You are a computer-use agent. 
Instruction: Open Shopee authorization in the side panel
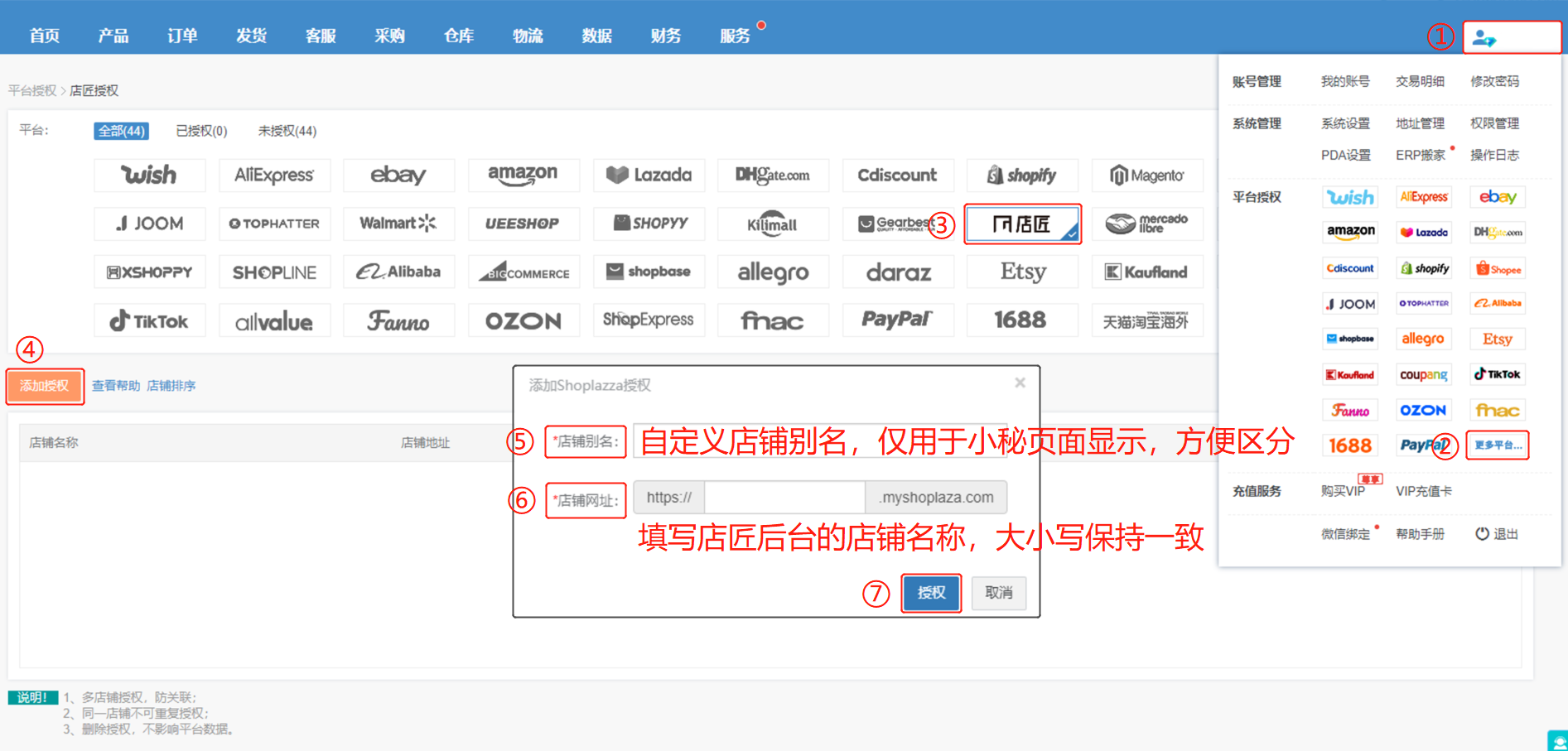tap(1498, 268)
